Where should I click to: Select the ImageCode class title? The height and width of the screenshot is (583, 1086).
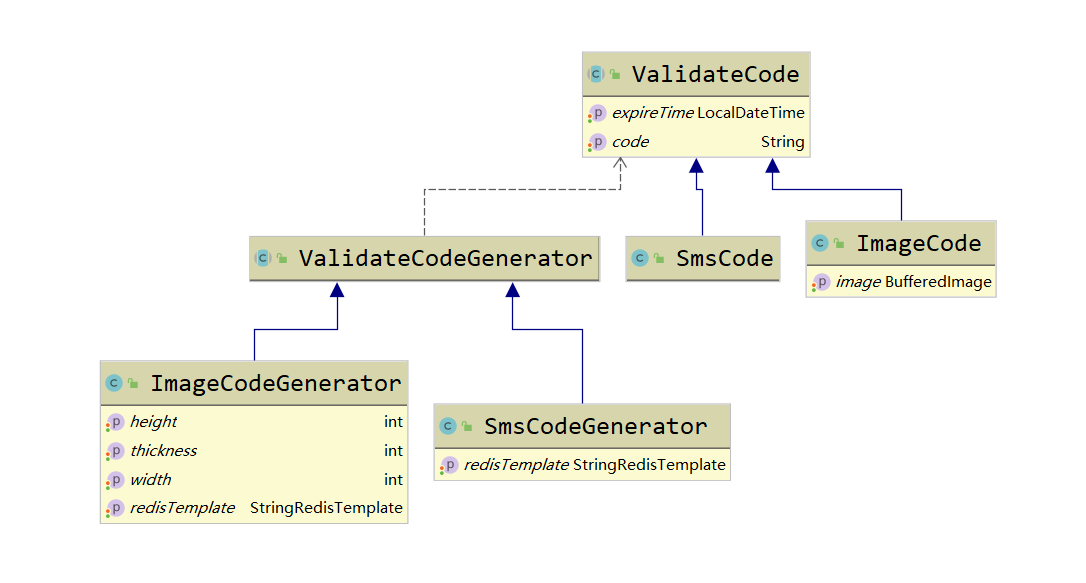[919, 243]
